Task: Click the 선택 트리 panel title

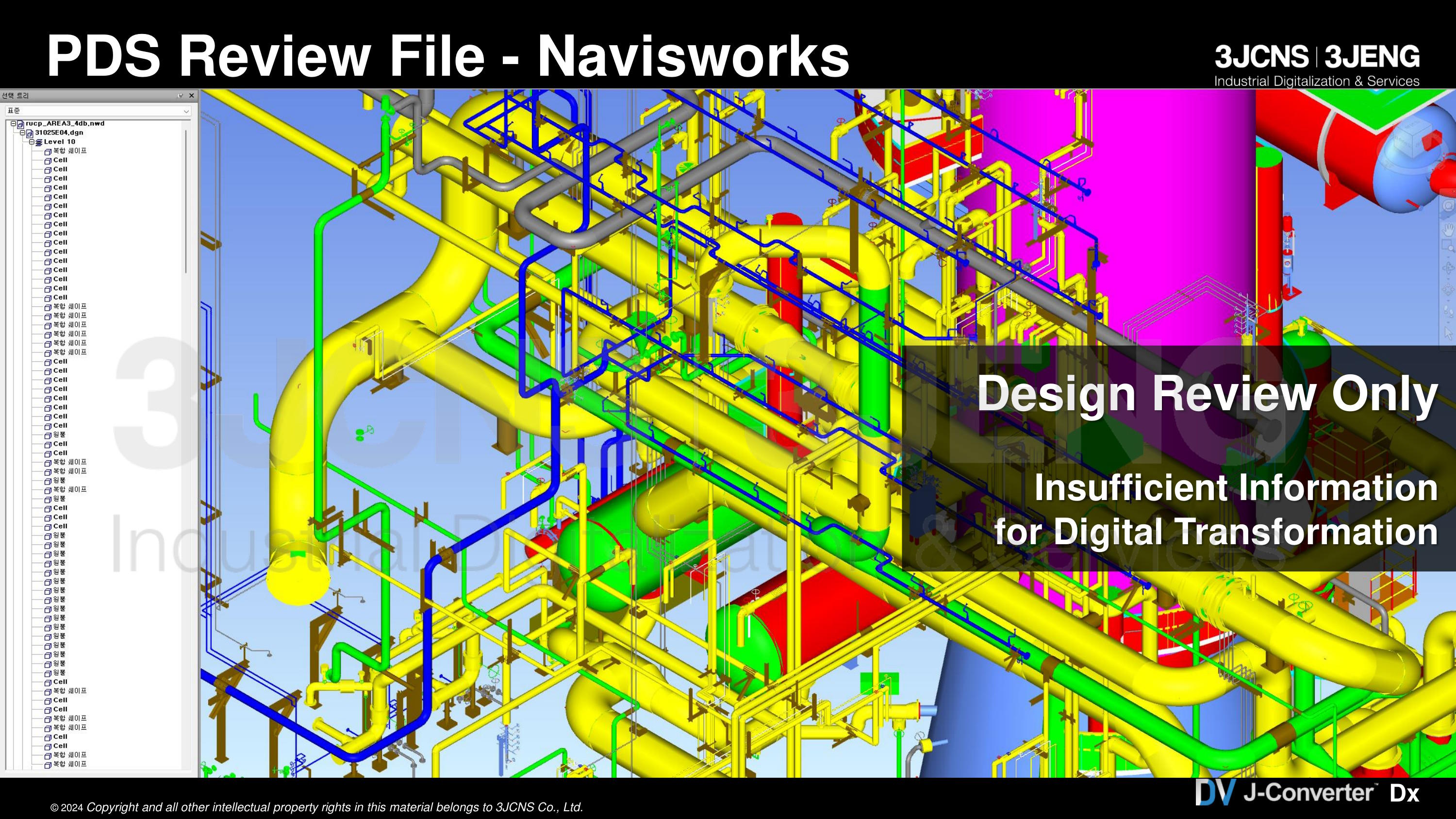Action: point(15,96)
